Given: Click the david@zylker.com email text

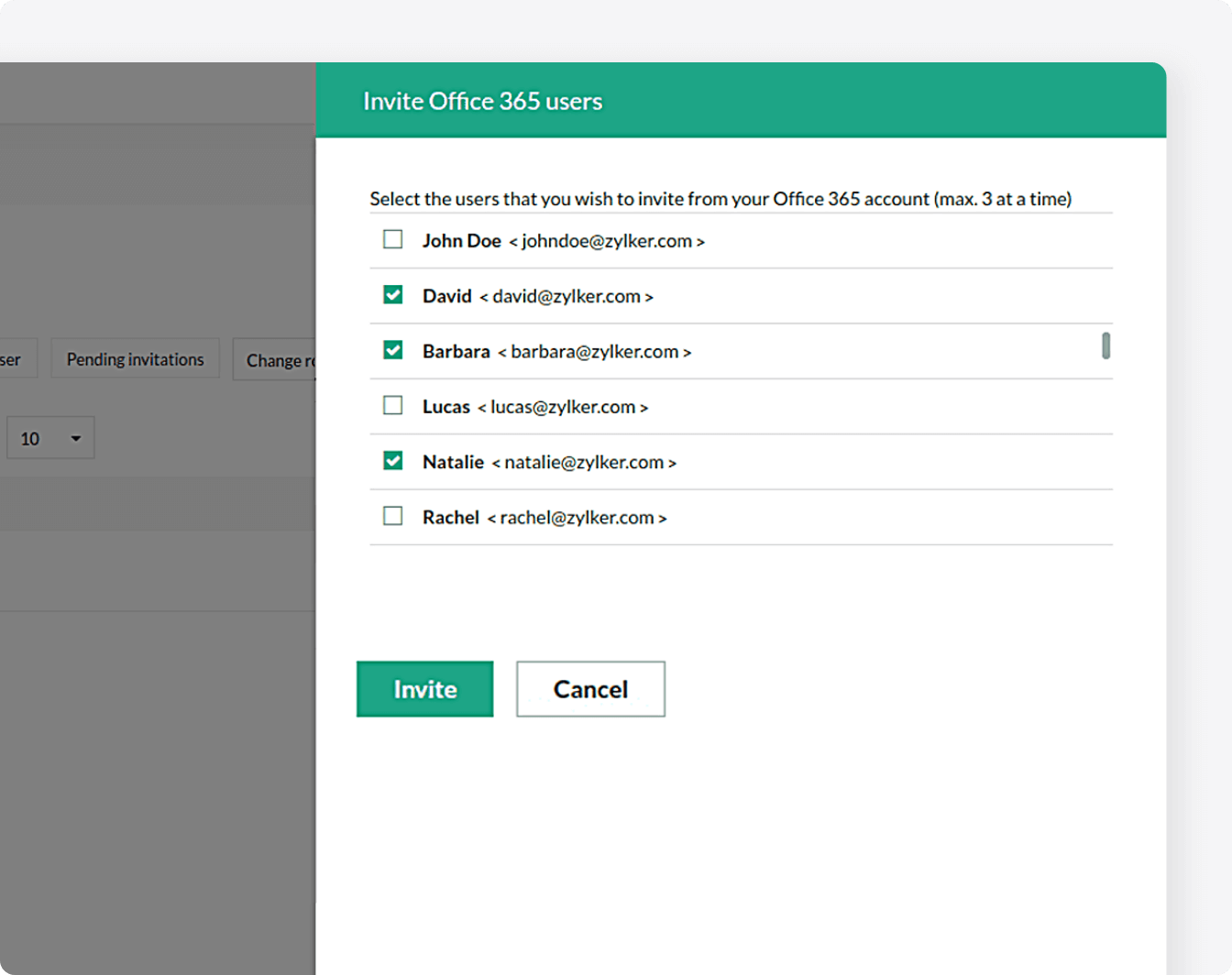Looking at the screenshot, I should click(x=566, y=296).
